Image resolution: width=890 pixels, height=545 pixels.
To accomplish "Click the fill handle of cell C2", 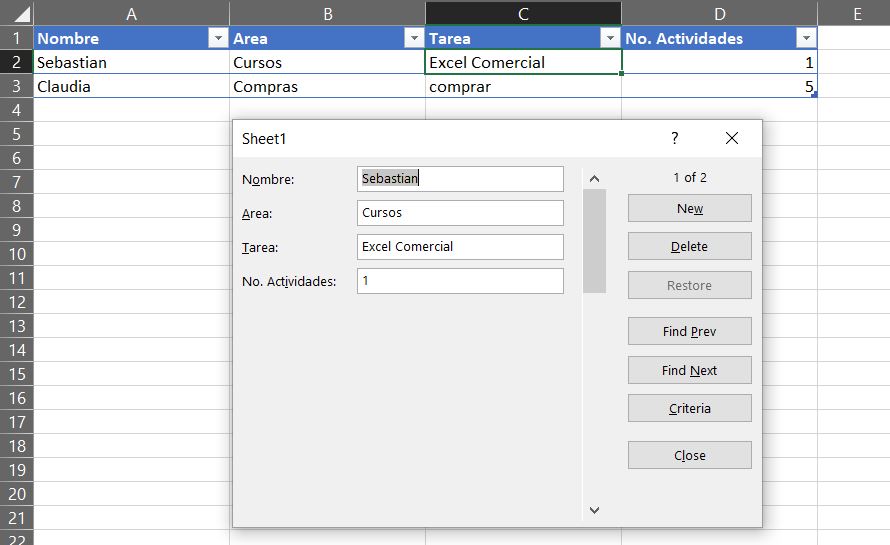I will click(622, 73).
